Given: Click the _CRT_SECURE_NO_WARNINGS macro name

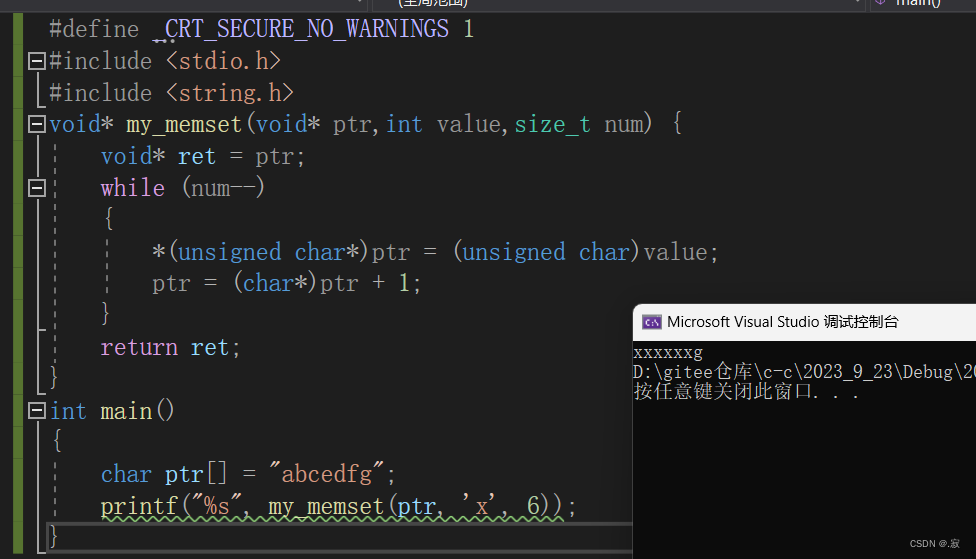Looking at the screenshot, I should (x=301, y=29).
